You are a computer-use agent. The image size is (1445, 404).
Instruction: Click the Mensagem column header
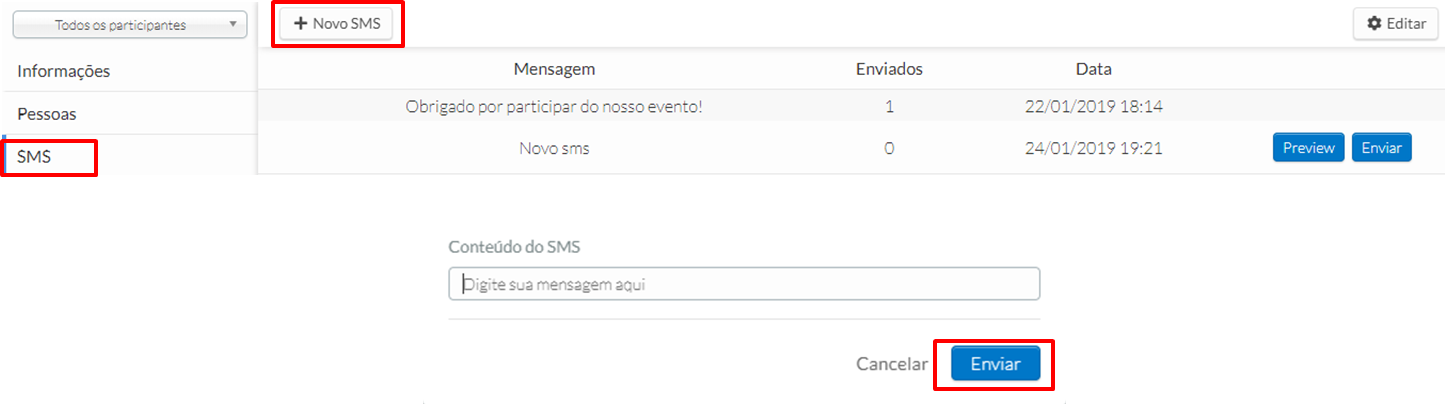point(554,69)
